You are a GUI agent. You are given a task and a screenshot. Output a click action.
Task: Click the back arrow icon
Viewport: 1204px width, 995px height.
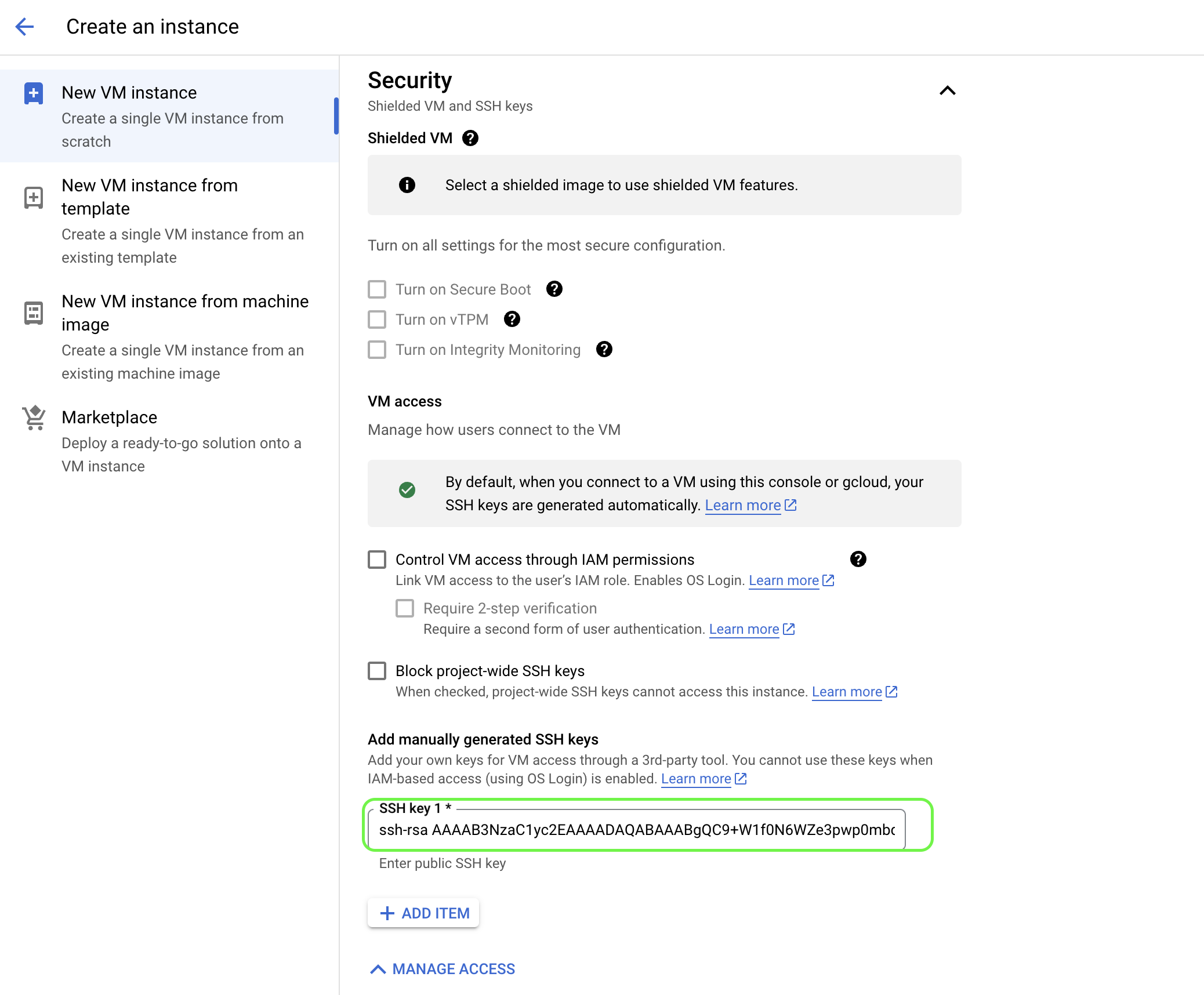point(25,27)
